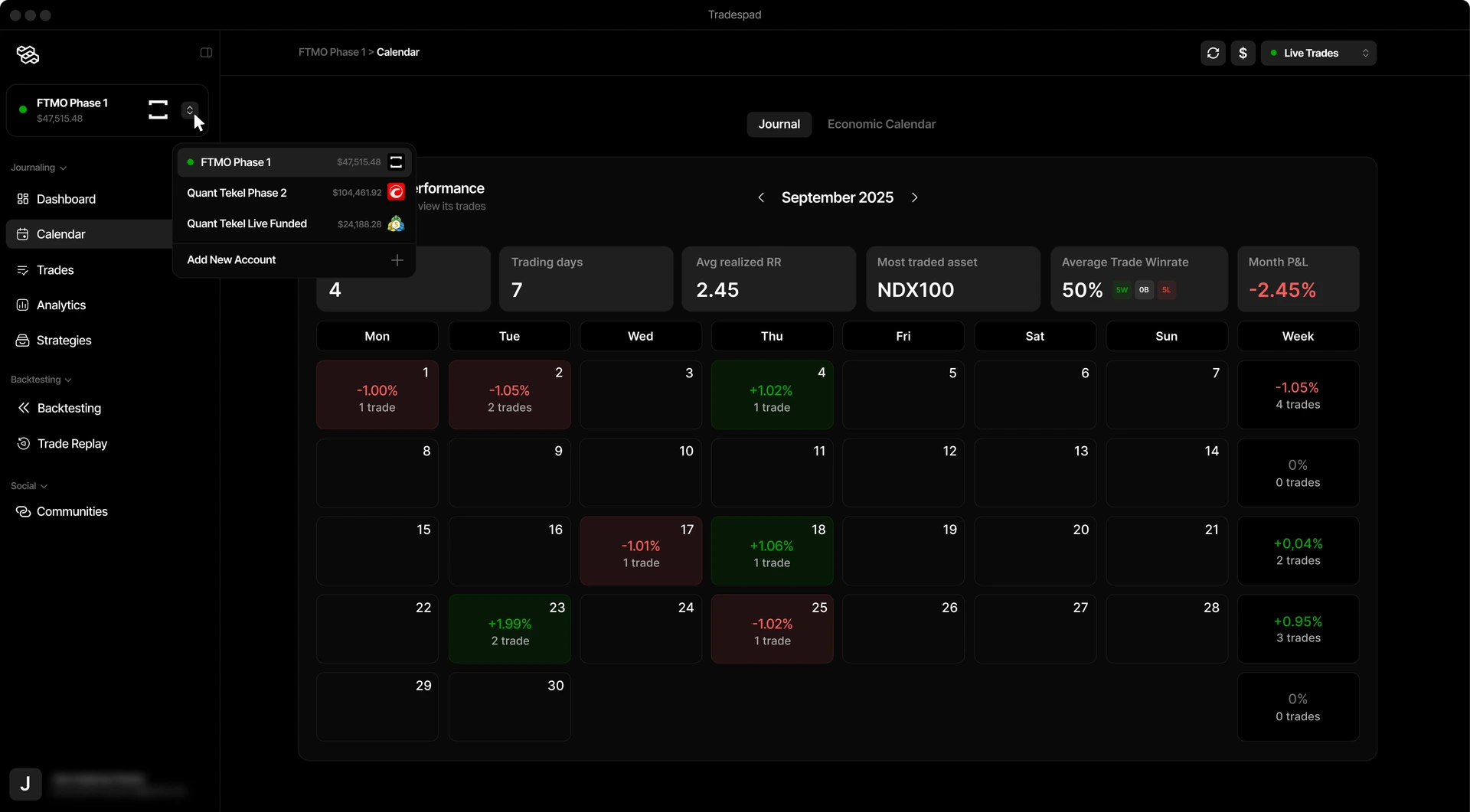The height and width of the screenshot is (812, 1470).
Task: Open Backtesting page in sidebar
Action: (x=107, y=408)
